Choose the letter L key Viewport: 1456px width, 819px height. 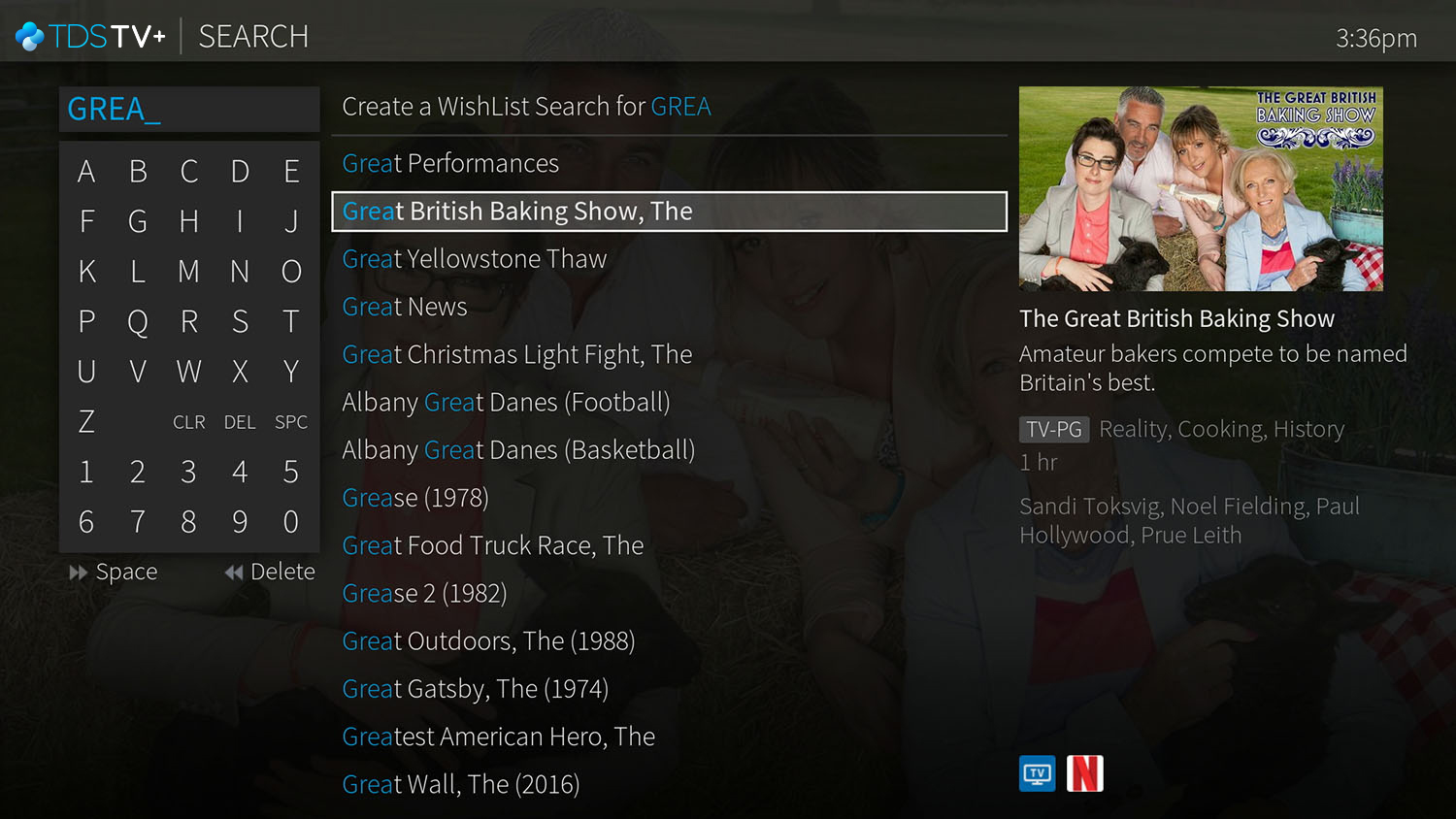[x=138, y=272]
